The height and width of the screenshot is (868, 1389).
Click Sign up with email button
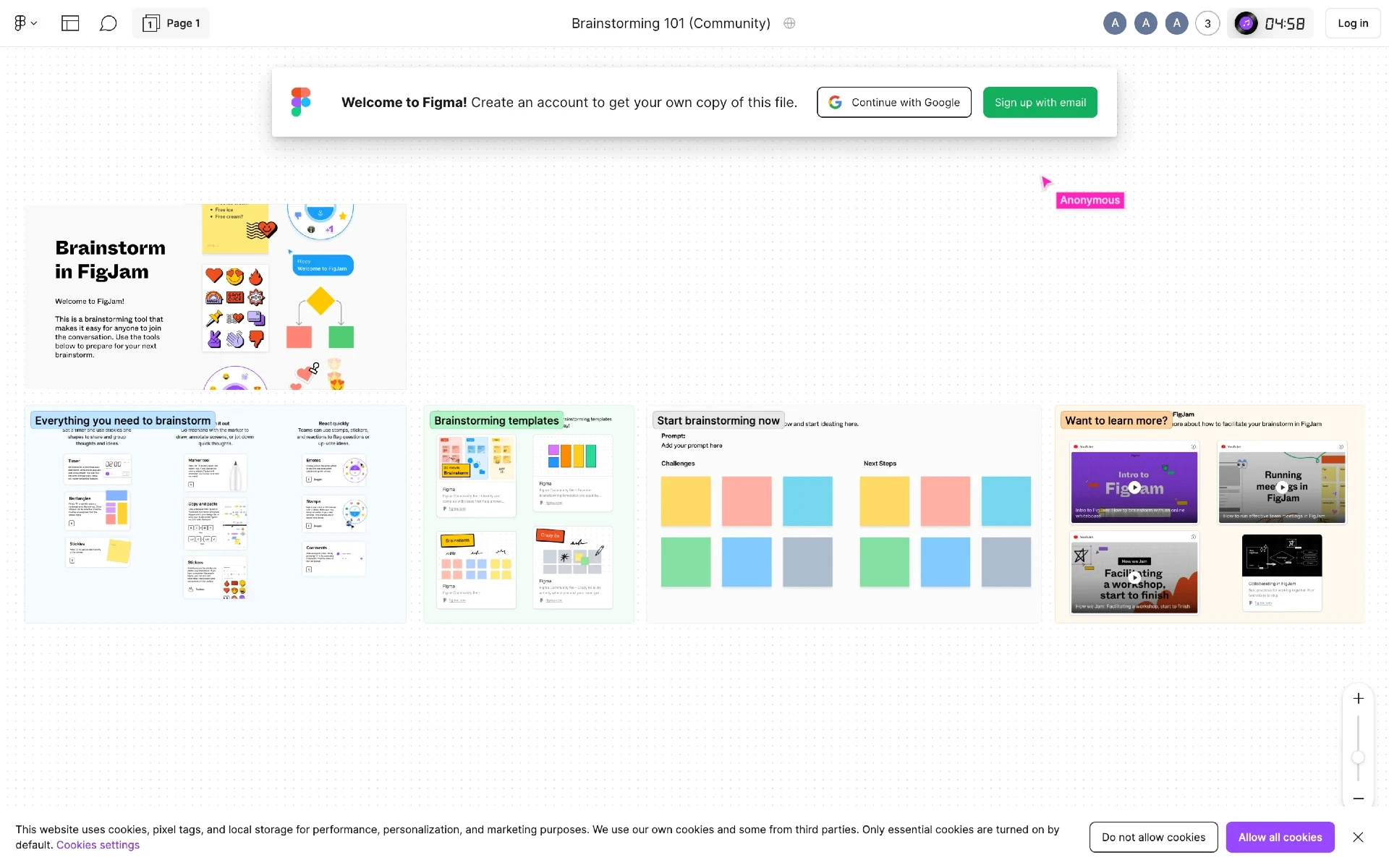(x=1040, y=102)
